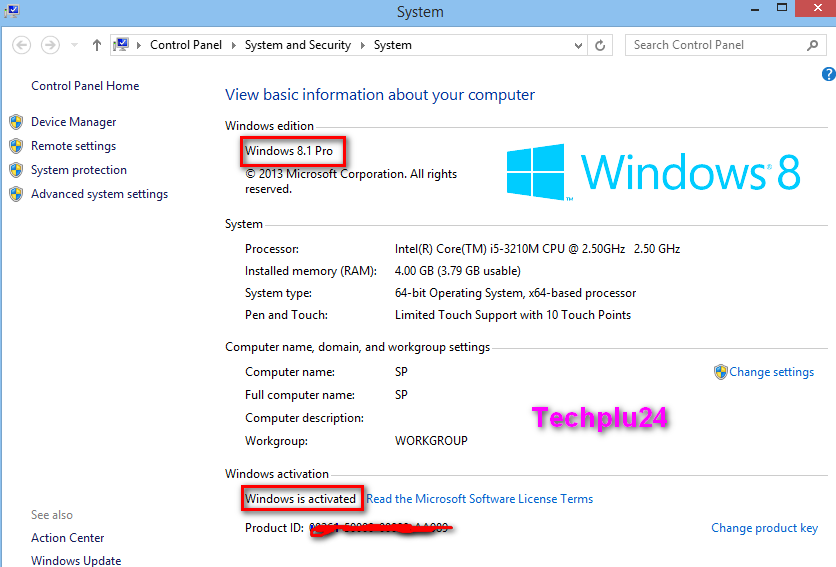The width and height of the screenshot is (836, 567).
Task: Go up one level with Up arrow
Action: [97, 45]
